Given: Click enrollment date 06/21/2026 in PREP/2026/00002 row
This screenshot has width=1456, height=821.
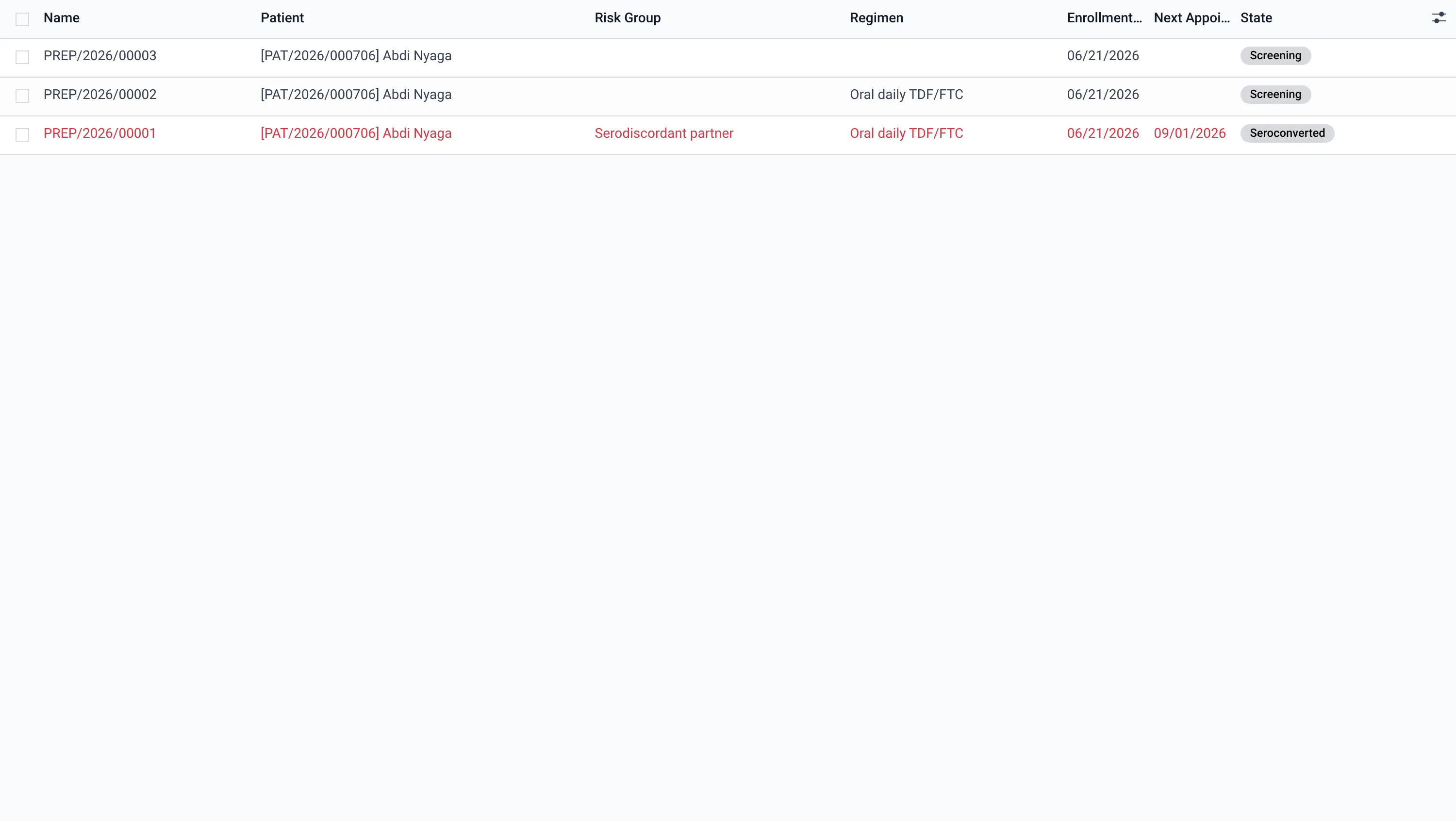Looking at the screenshot, I should pos(1103,94).
